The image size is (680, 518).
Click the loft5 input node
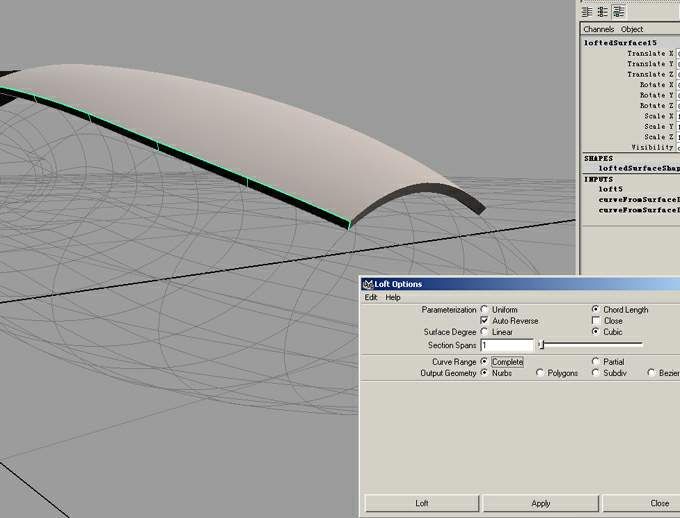tap(611, 189)
